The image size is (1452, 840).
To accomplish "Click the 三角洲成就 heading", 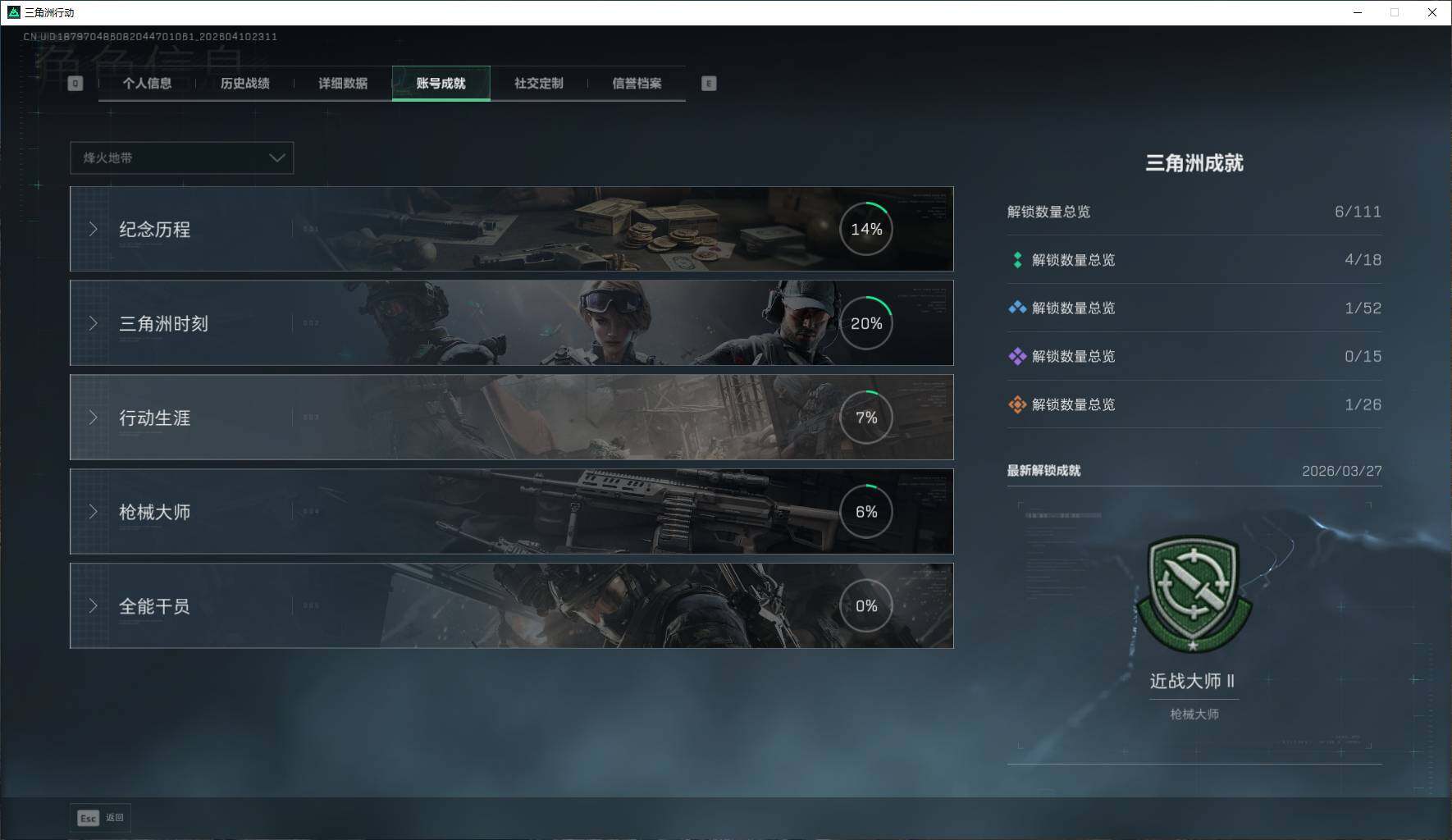I will point(1194,163).
